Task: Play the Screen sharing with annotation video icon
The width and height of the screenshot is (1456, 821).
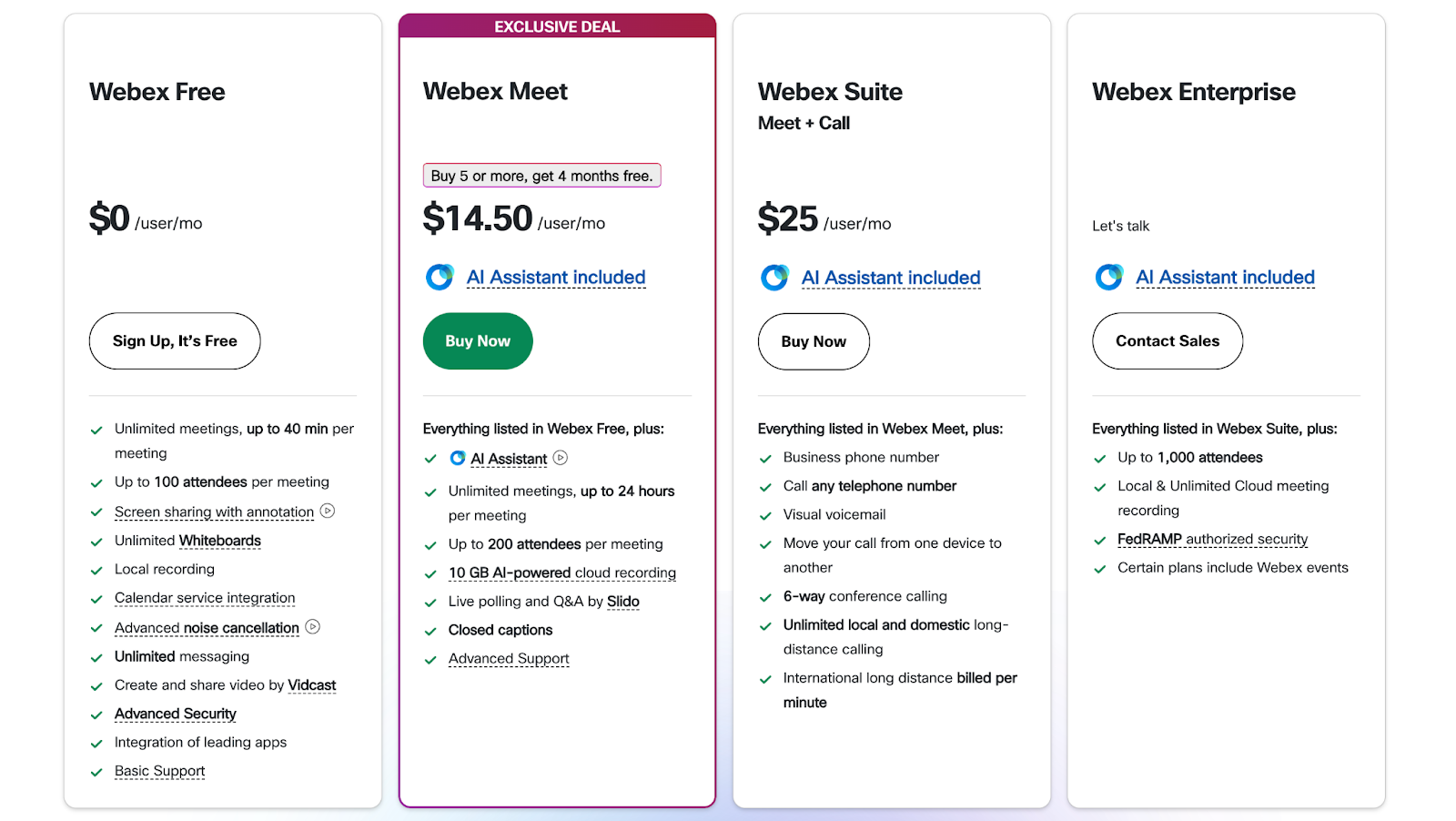Action: pos(328,512)
